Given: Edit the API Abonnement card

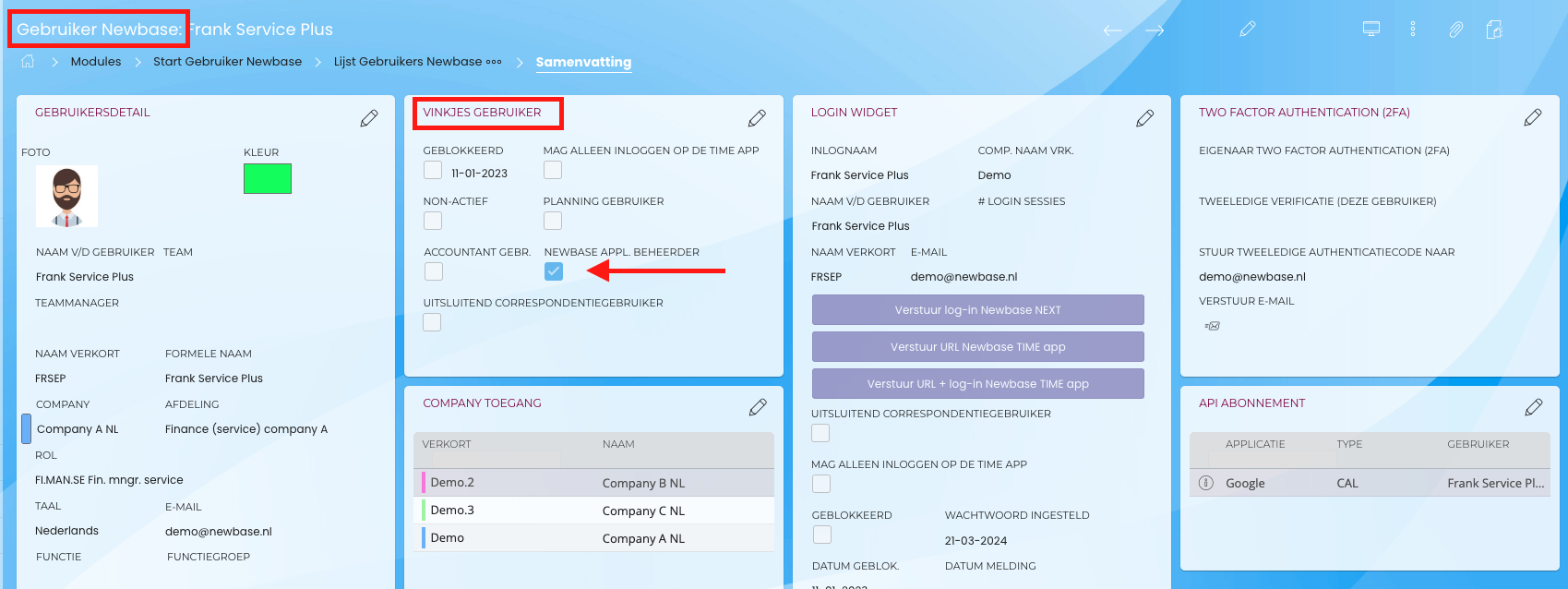Looking at the screenshot, I should pos(1534,407).
